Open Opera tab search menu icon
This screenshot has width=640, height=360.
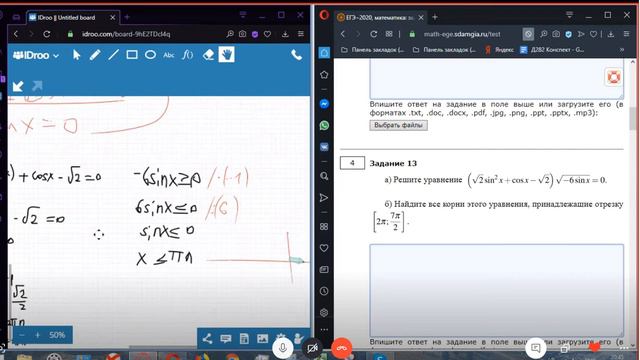point(569,15)
